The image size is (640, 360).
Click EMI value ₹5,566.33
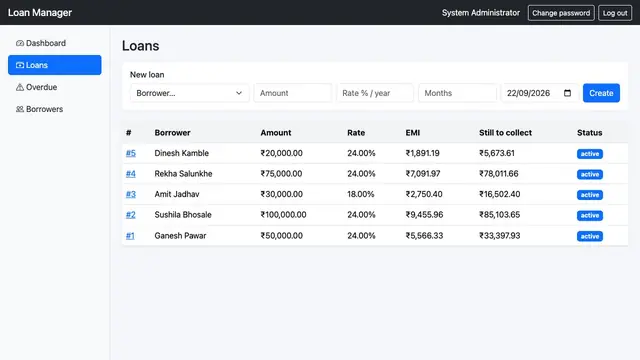pos(424,236)
